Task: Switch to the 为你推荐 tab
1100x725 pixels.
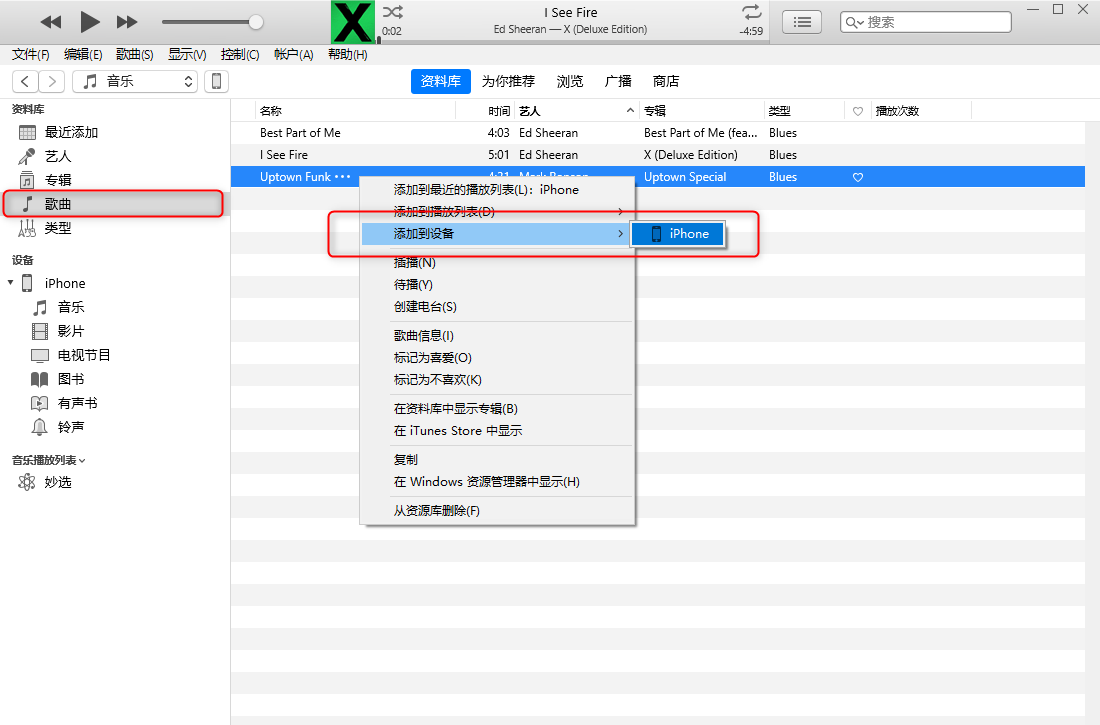Action: click(508, 81)
